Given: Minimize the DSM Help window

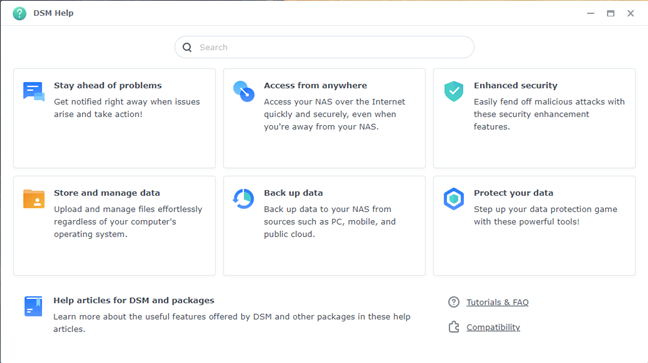Looking at the screenshot, I should click(591, 13).
